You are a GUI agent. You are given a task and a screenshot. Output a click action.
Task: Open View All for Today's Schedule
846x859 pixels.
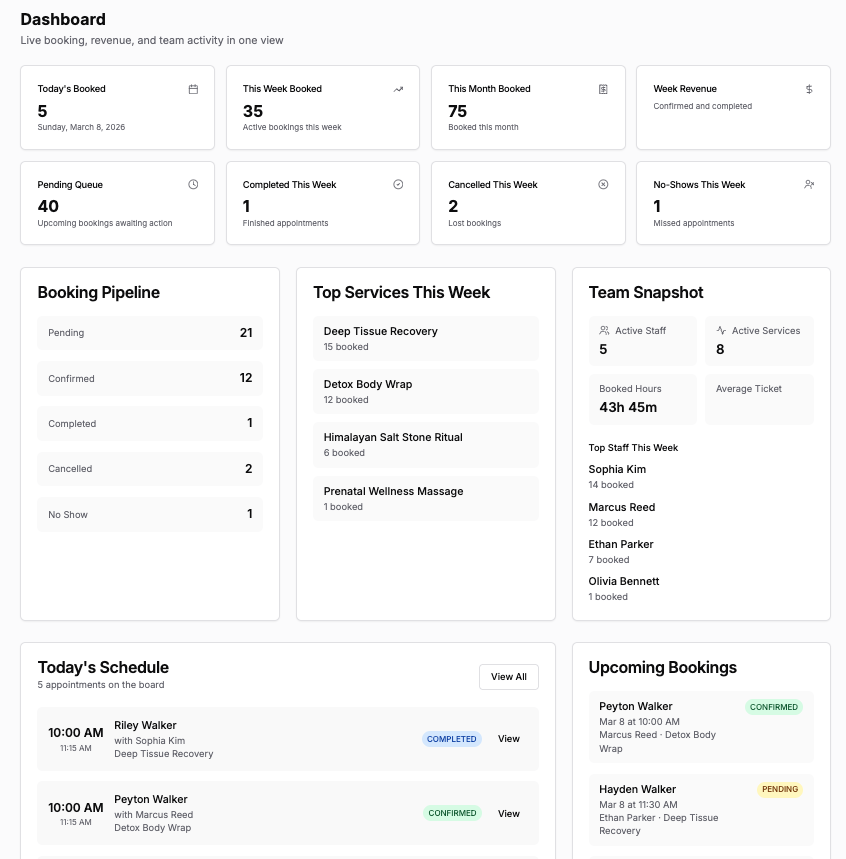[x=508, y=677]
